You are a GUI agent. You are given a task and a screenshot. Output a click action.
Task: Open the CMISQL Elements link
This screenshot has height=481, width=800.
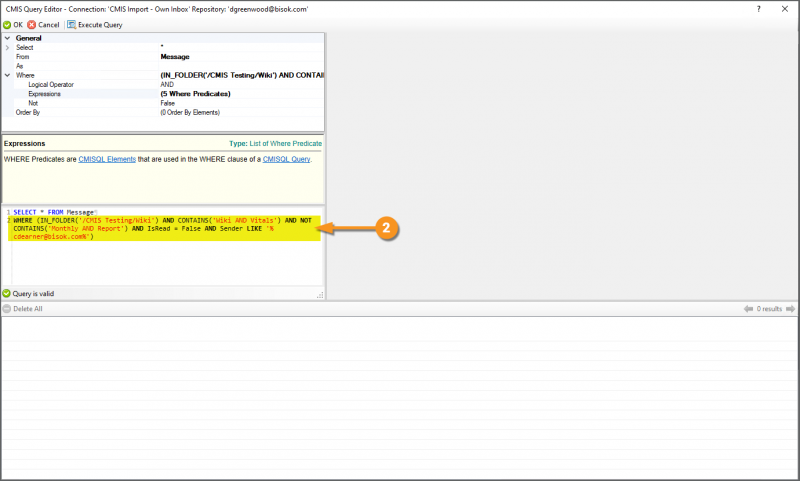tap(107, 159)
